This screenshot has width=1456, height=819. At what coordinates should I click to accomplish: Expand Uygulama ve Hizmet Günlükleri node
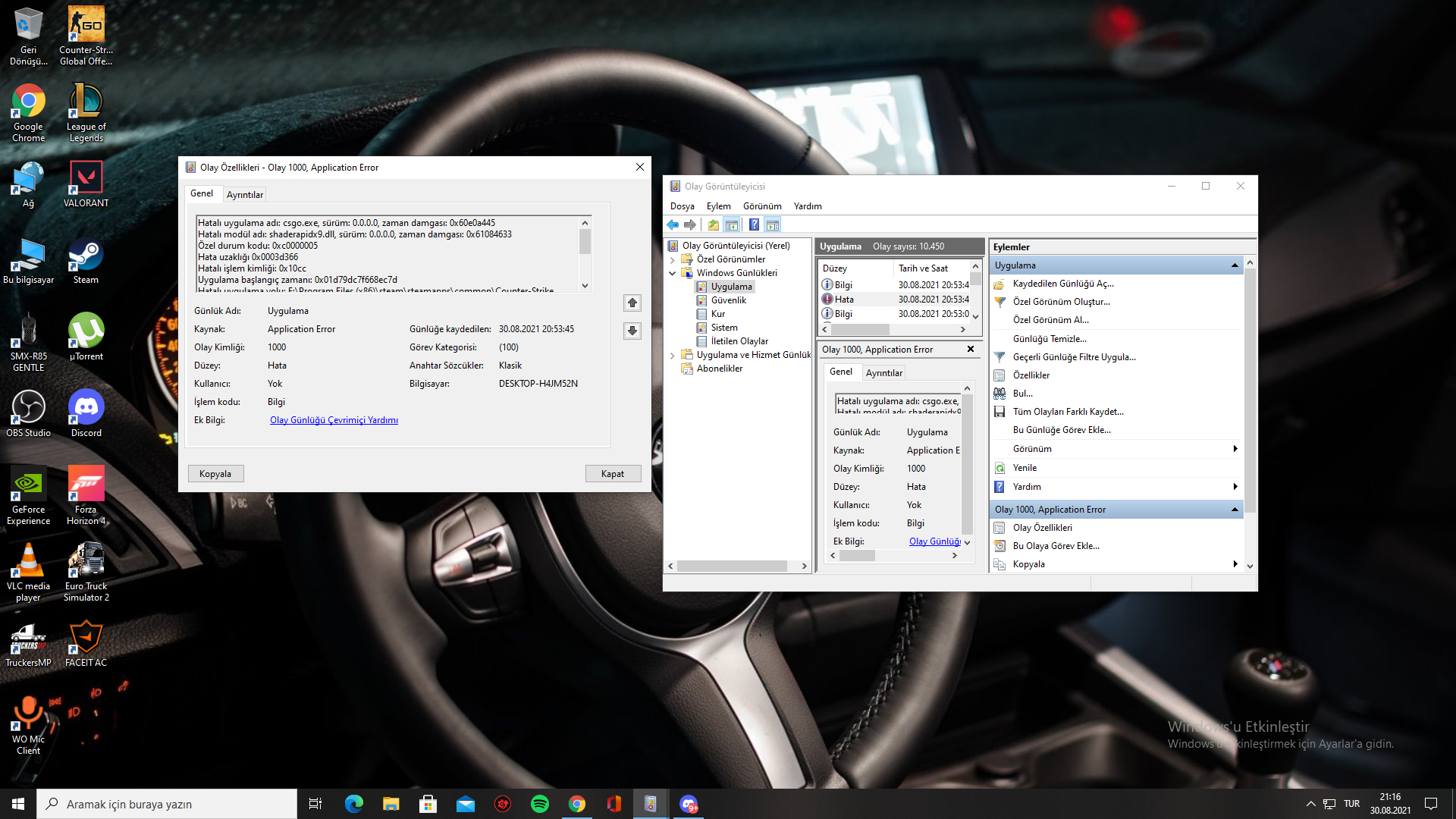672,355
